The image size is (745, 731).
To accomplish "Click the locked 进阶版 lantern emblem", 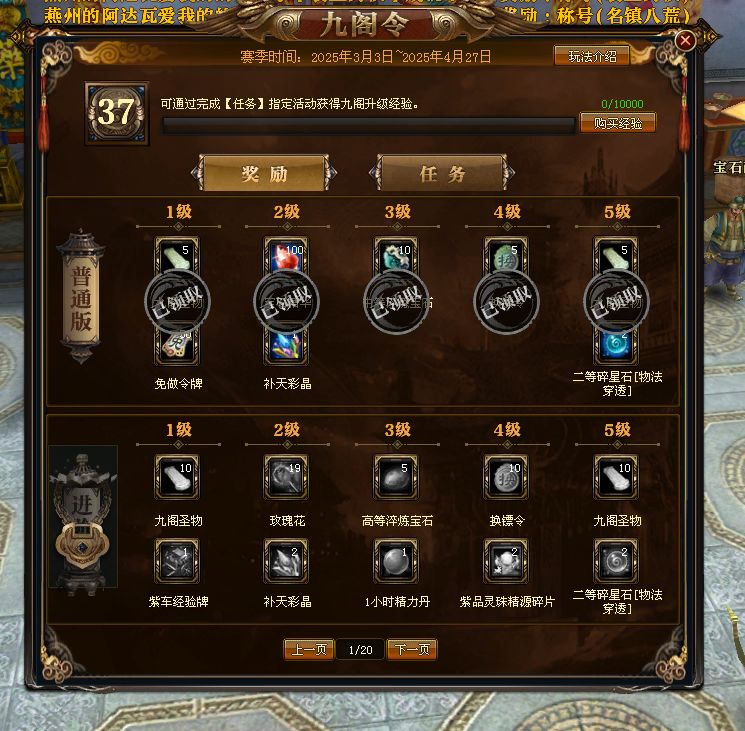I will (83, 517).
